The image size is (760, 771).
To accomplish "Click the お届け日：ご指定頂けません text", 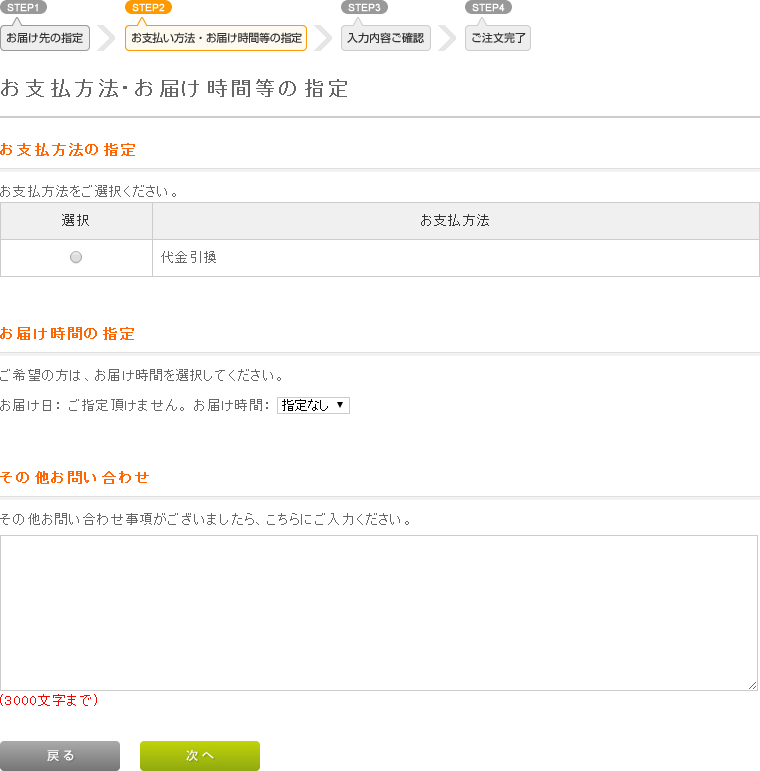I will tap(93, 405).
